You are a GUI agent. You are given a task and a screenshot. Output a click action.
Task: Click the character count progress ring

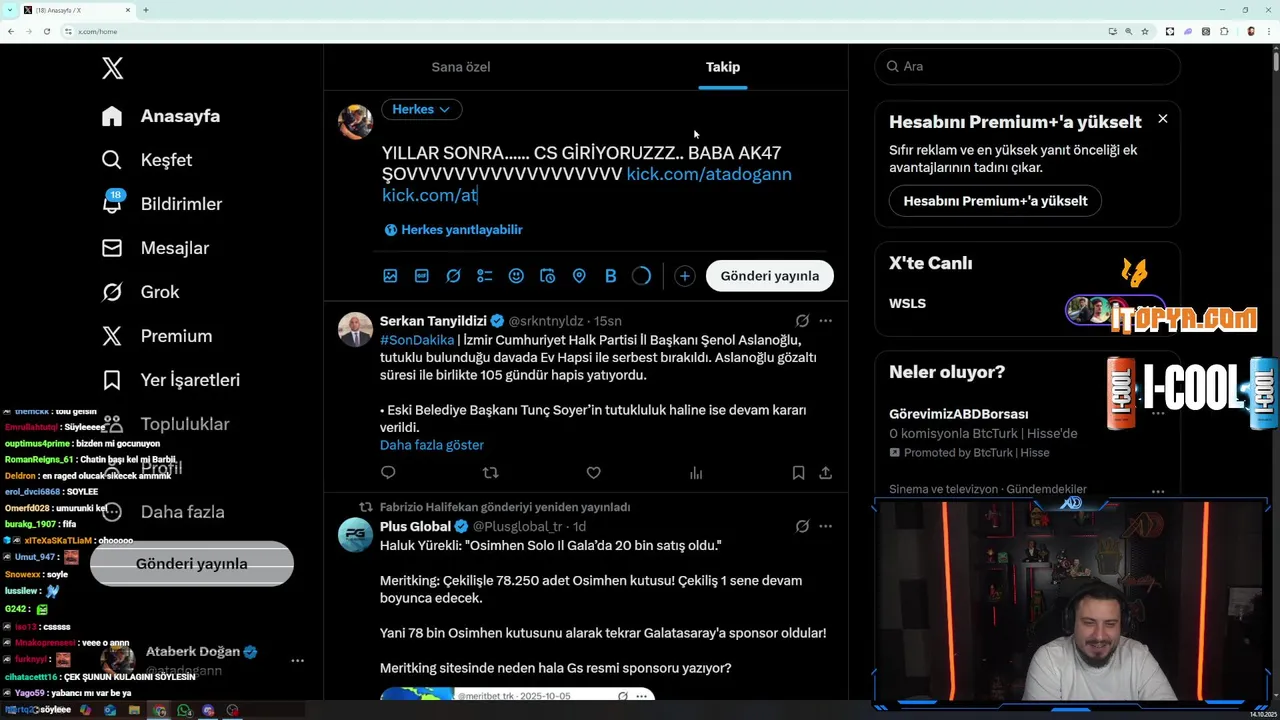coord(642,276)
